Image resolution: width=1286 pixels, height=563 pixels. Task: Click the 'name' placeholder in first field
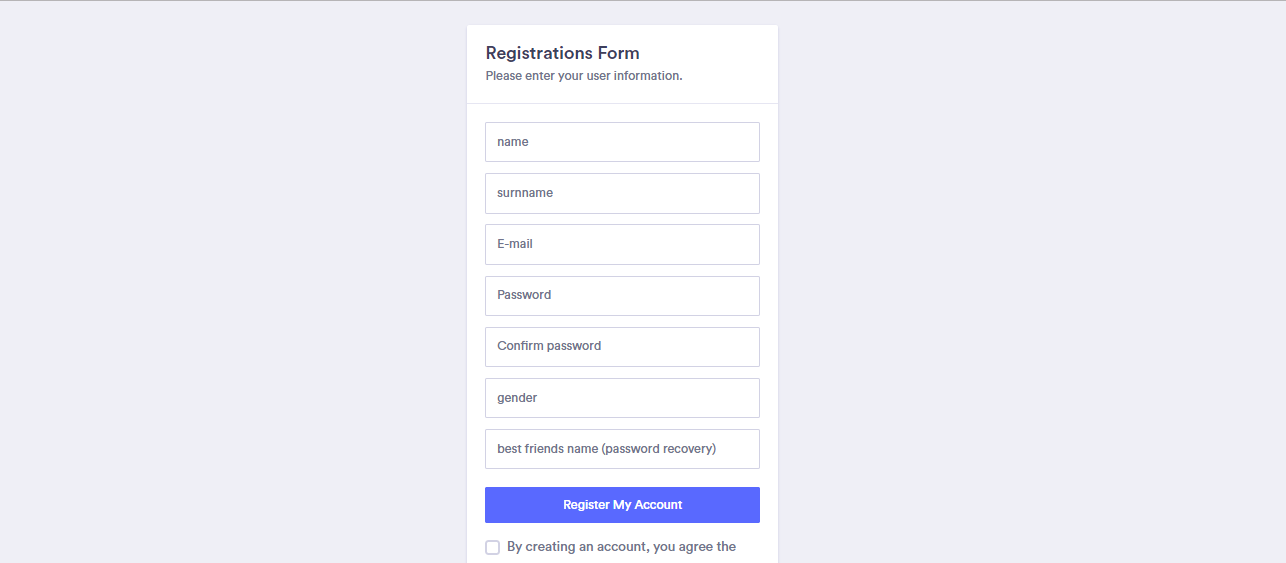[513, 142]
